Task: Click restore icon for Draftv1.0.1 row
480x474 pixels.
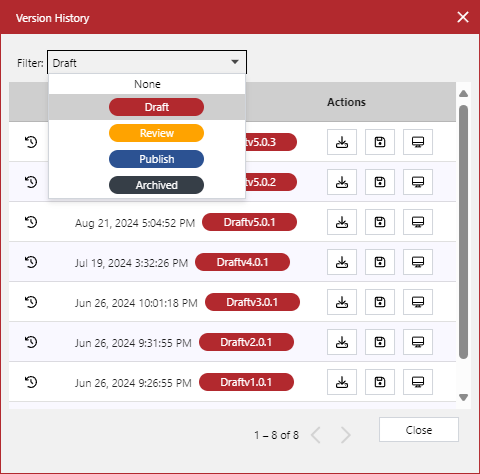Action: (x=31, y=382)
